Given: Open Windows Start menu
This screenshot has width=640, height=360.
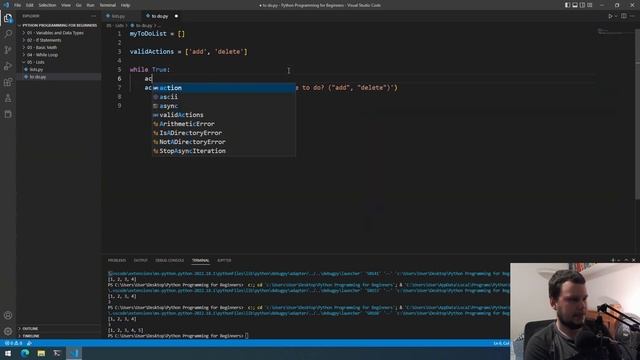Looking at the screenshot, I should [8, 353].
